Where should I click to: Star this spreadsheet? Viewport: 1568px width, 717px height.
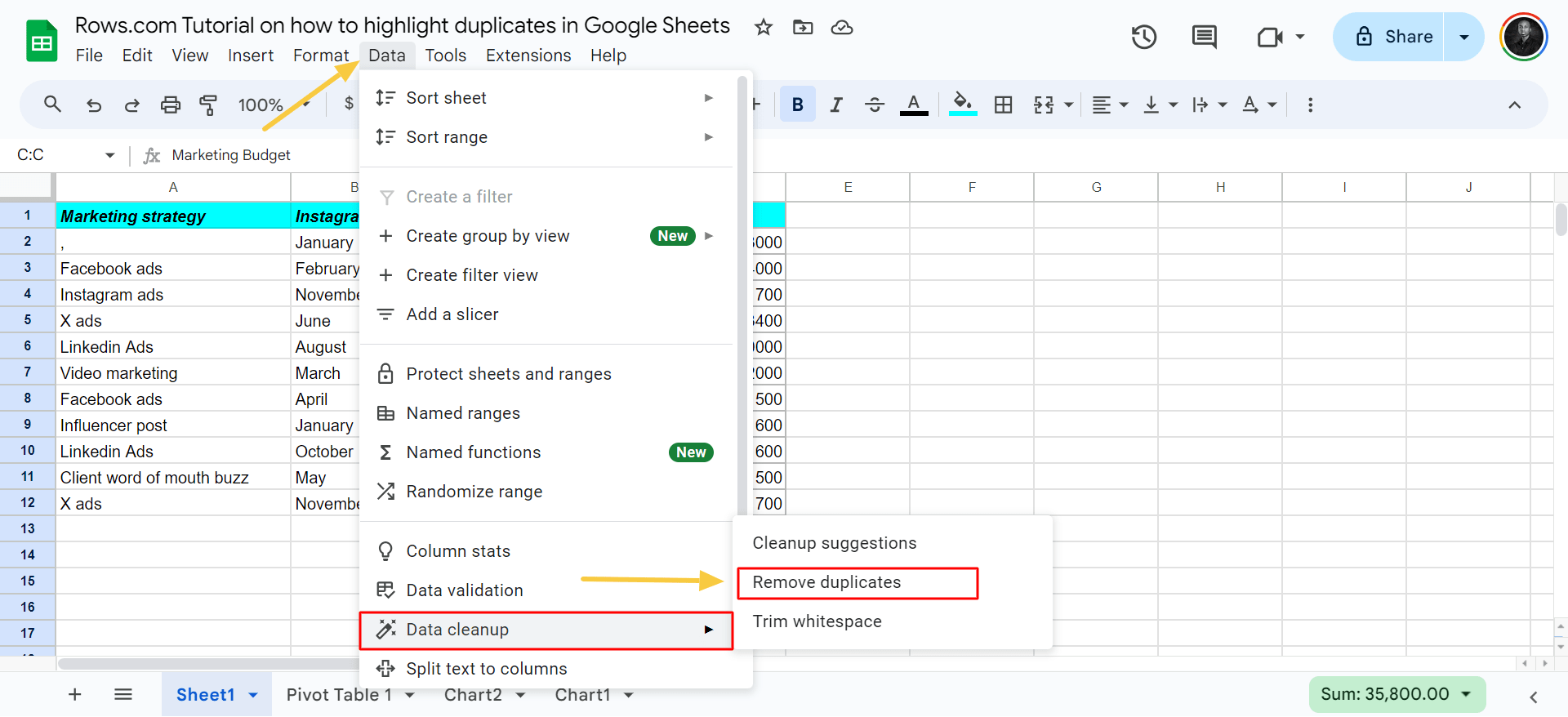pos(764,27)
